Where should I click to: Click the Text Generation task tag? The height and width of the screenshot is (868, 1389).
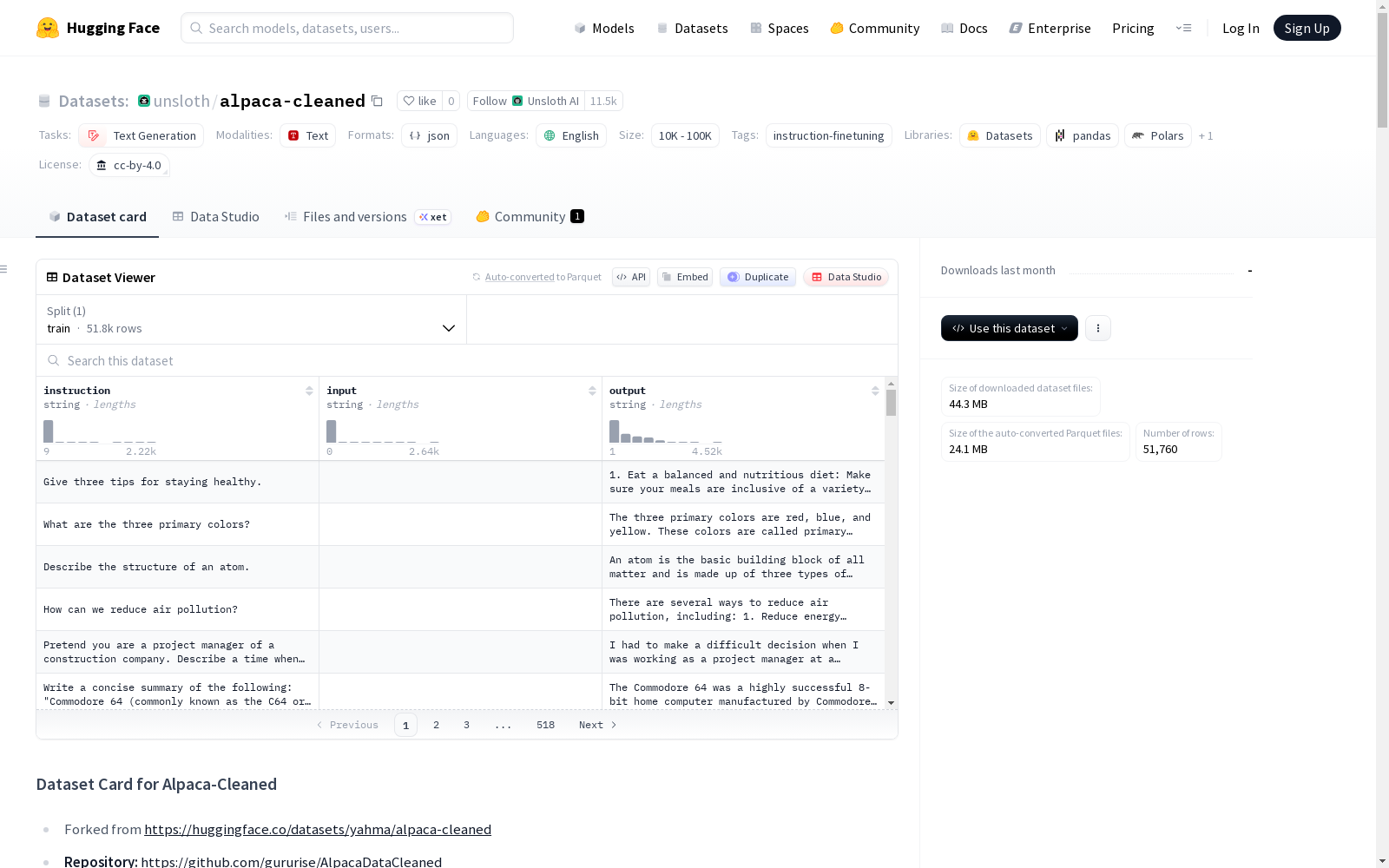pos(141,135)
